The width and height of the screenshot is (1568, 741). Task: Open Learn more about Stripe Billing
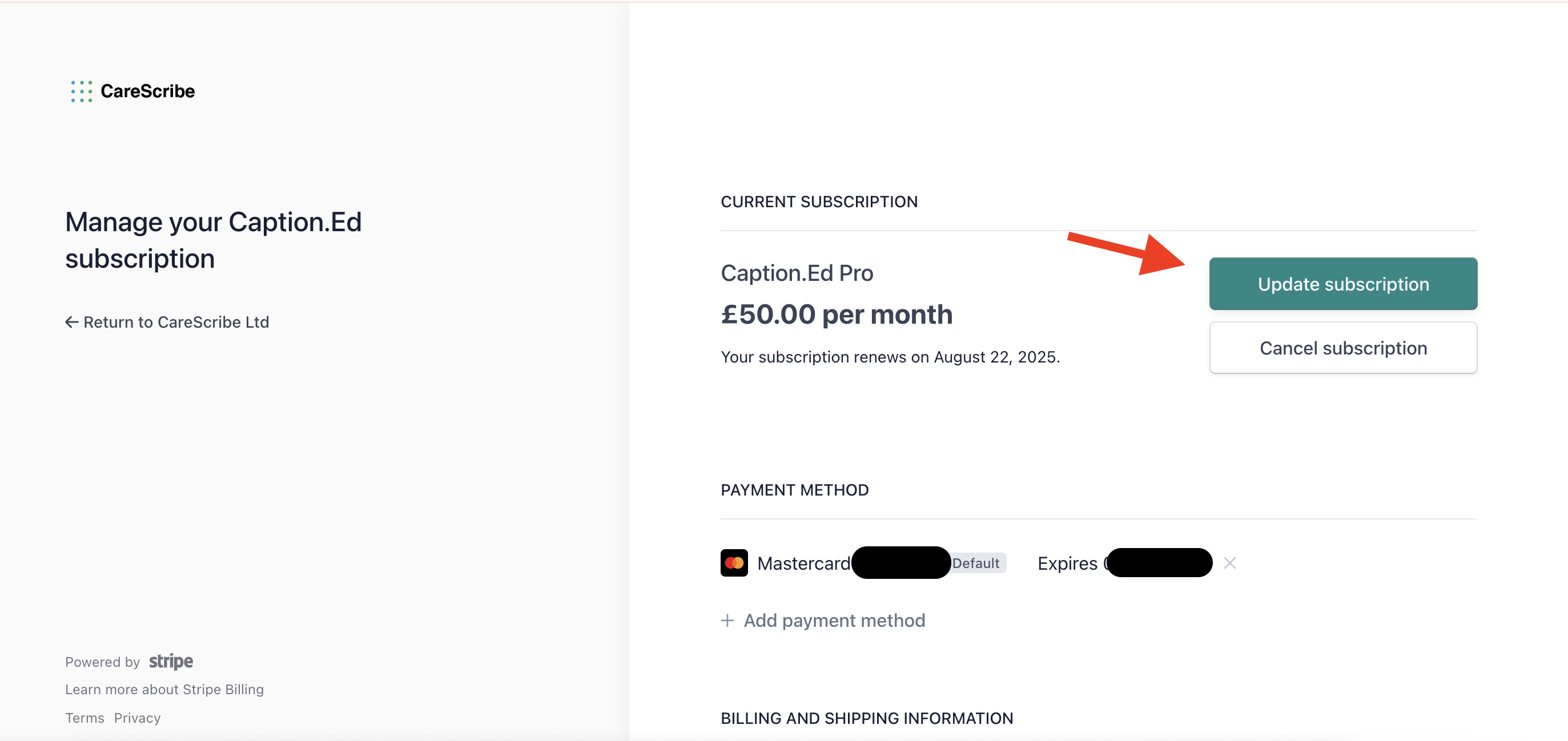pos(164,689)
